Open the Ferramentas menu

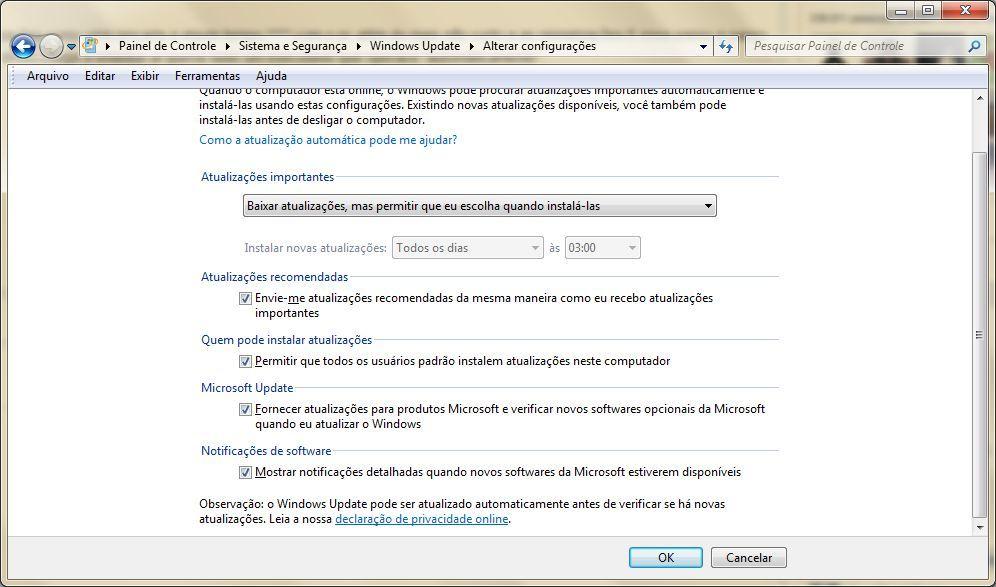[207, 75]
